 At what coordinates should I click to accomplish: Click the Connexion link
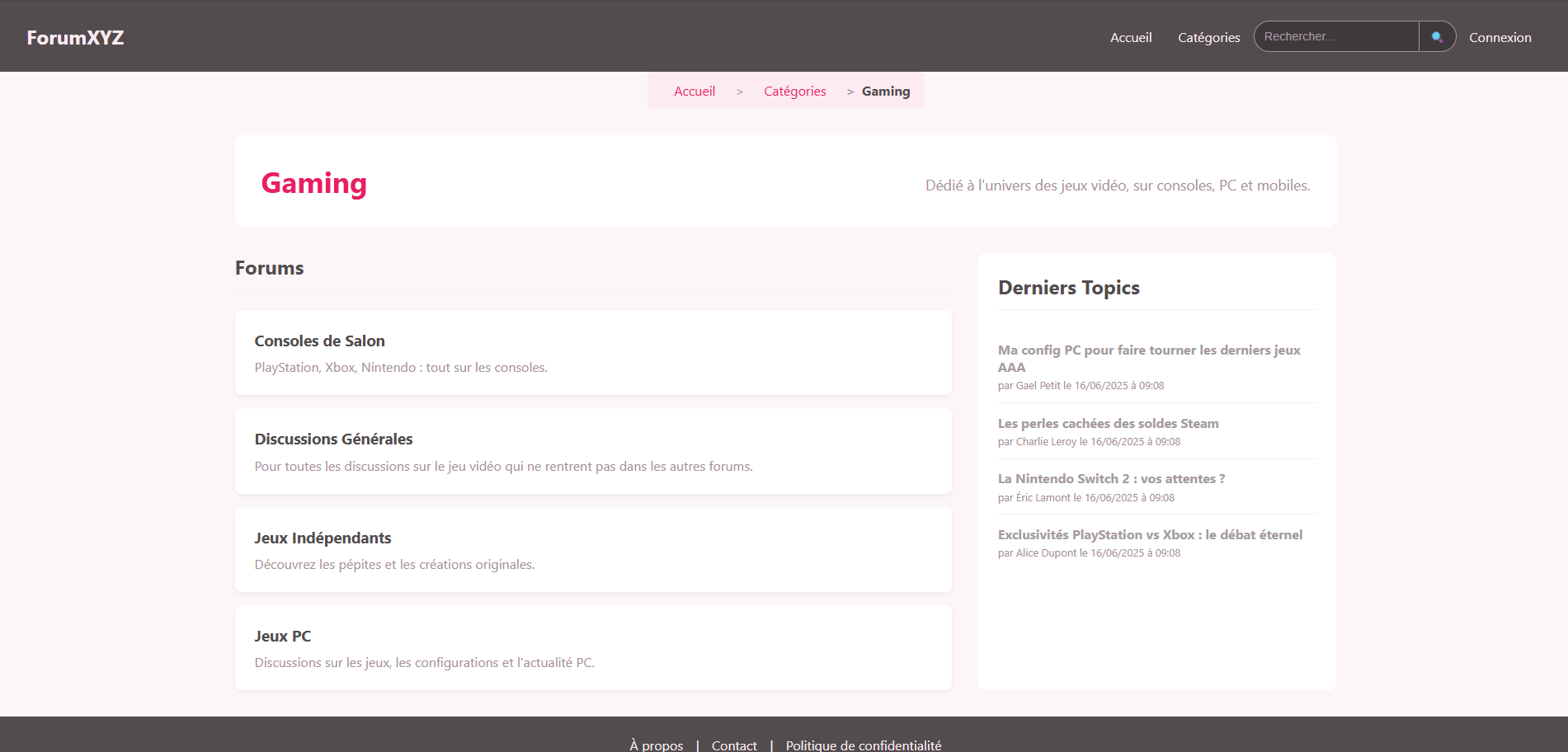1500,37
